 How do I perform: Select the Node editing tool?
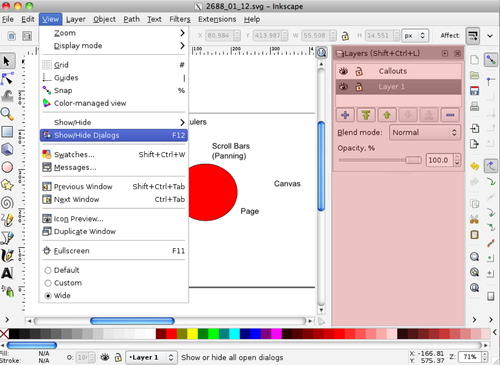(x=7, y=79)
